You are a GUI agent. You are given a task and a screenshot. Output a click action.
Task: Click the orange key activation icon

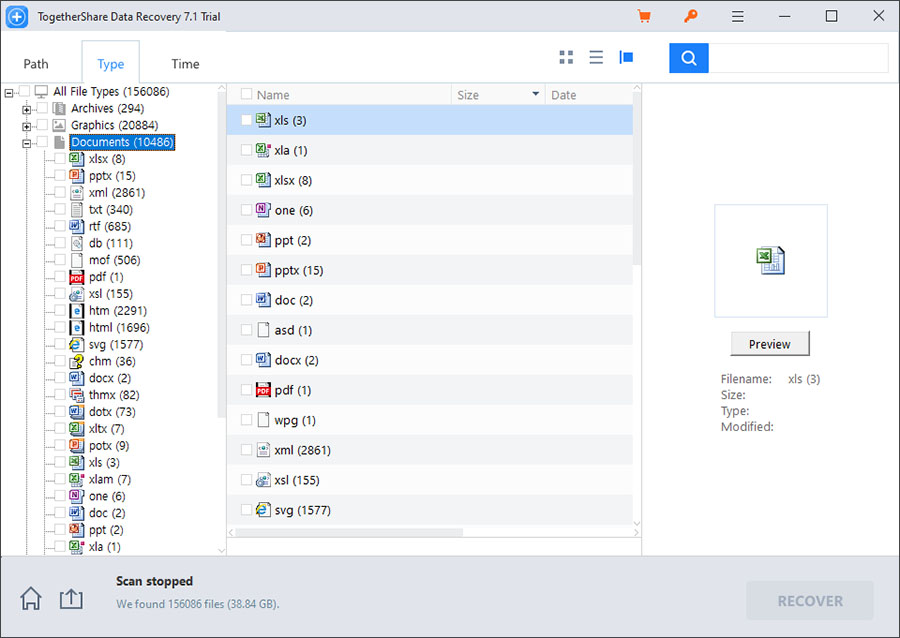690,16
